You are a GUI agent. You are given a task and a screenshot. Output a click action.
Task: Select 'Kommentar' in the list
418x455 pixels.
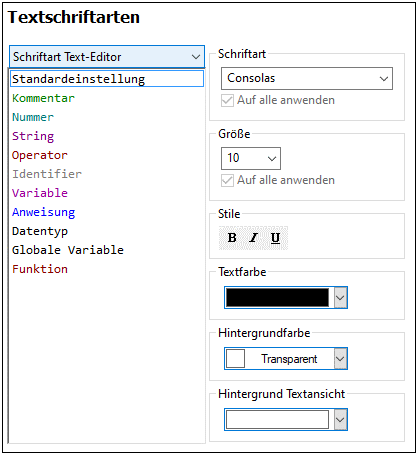tap(43, 98)
